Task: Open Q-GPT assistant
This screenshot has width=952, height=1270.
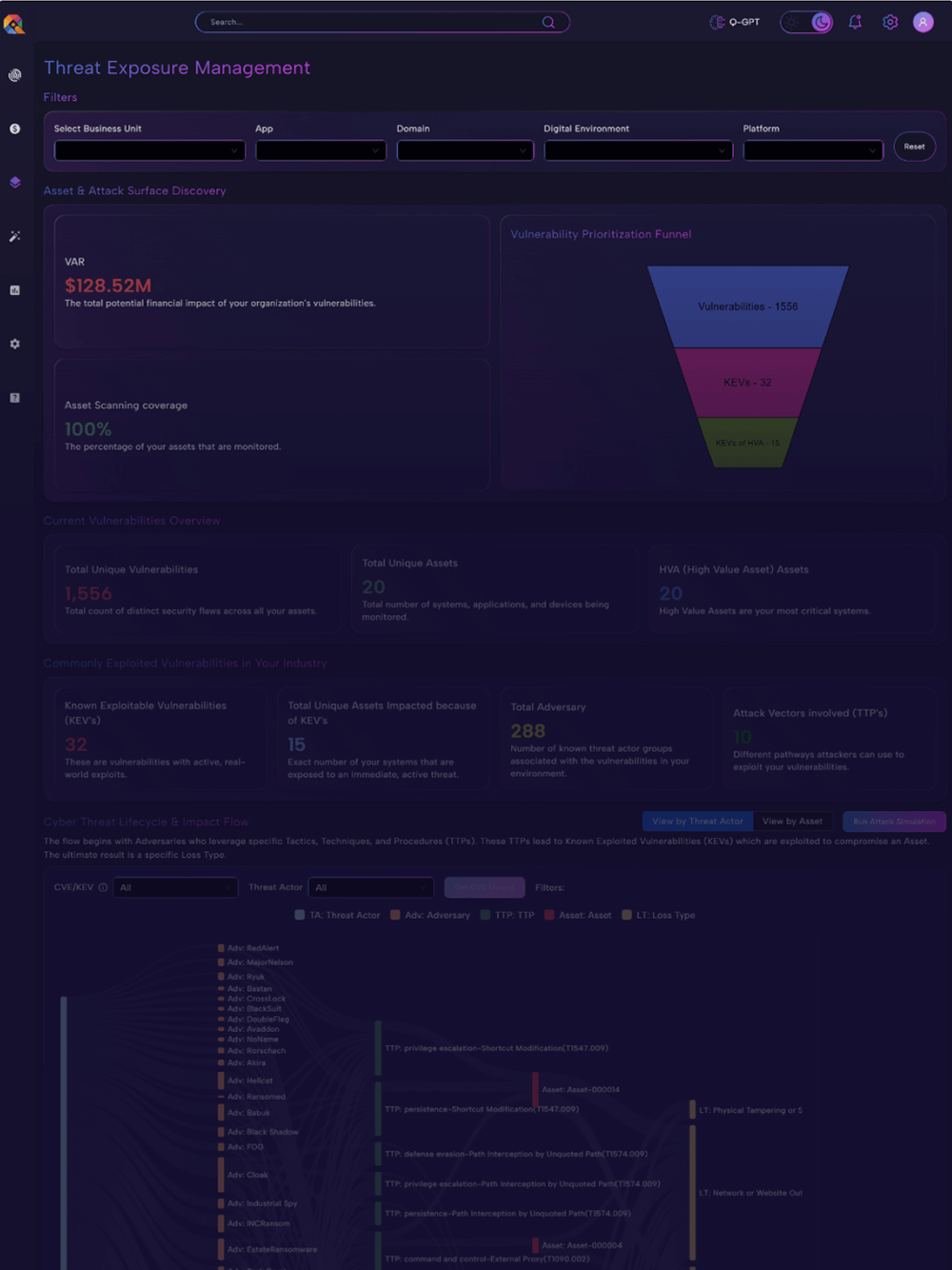Action: coord(735,22)
